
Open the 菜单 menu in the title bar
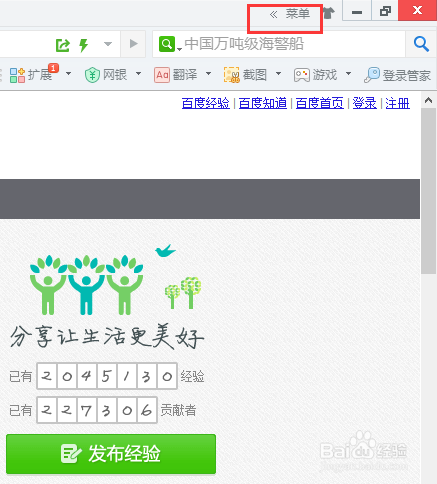(298, 14)
